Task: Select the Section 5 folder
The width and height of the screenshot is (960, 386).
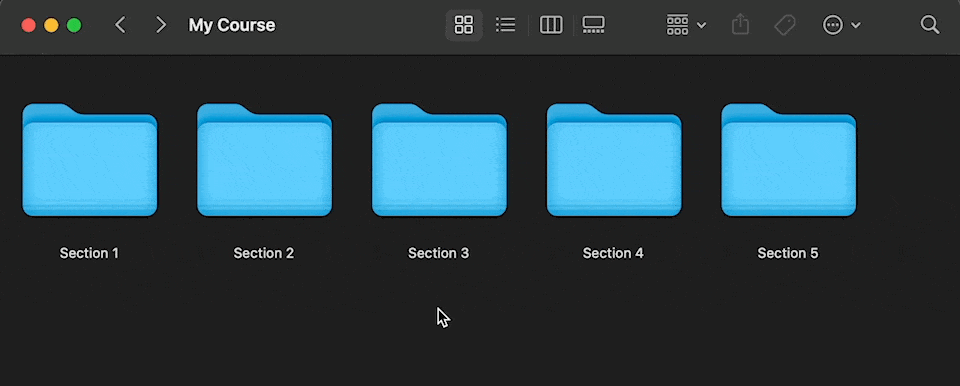Action: tap(789, 160)
